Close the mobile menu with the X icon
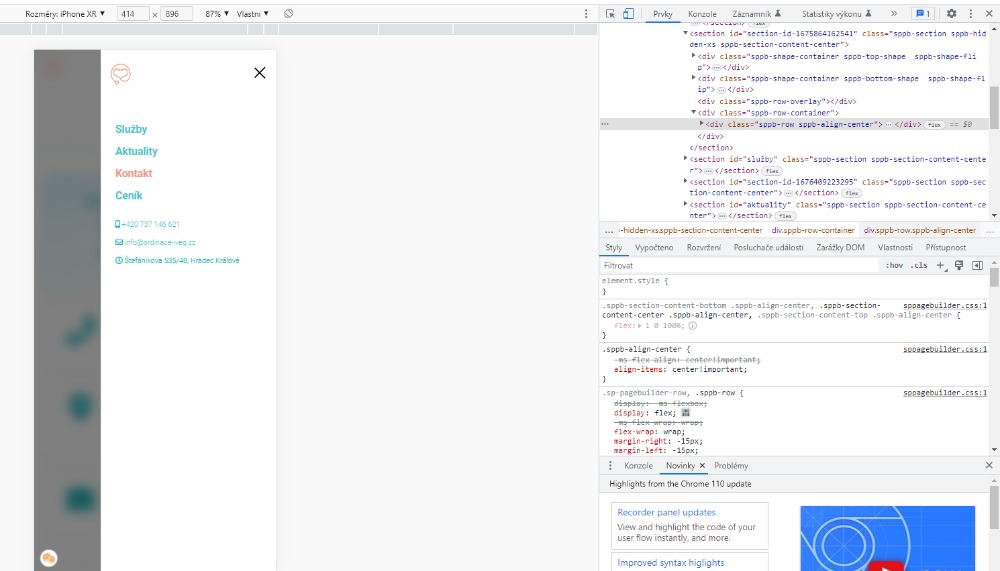Image resolution: width=1000 pixels, height=571 pixels. pos(260,72)
